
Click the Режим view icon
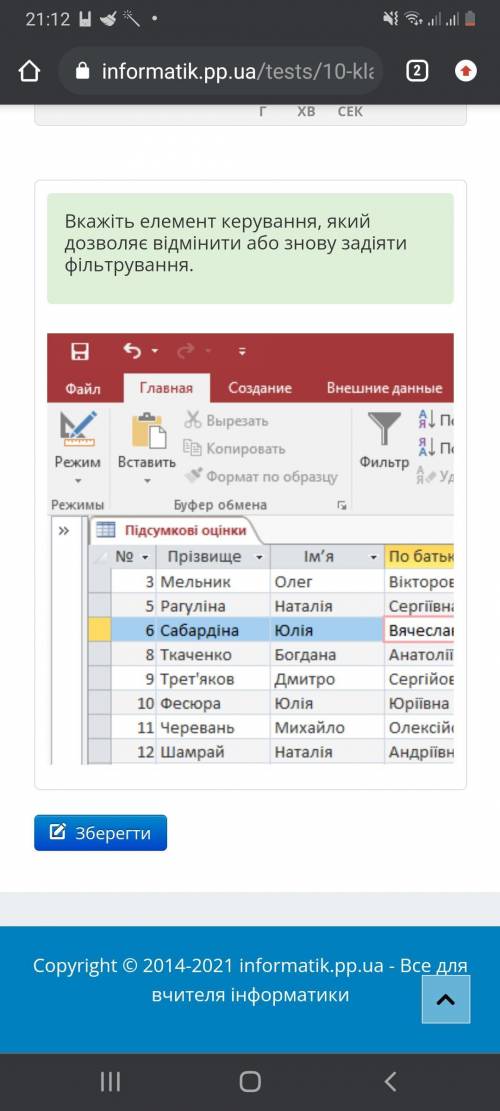[x=78, y=429]
